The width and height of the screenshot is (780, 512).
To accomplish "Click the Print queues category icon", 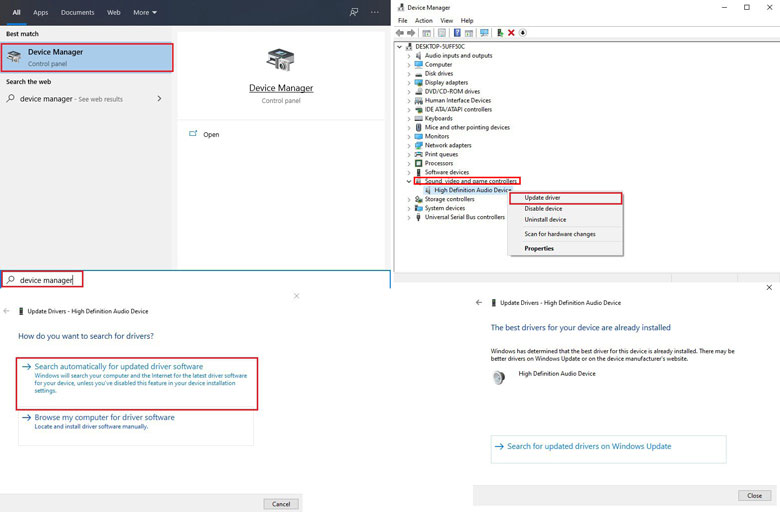I will point(418,154).
